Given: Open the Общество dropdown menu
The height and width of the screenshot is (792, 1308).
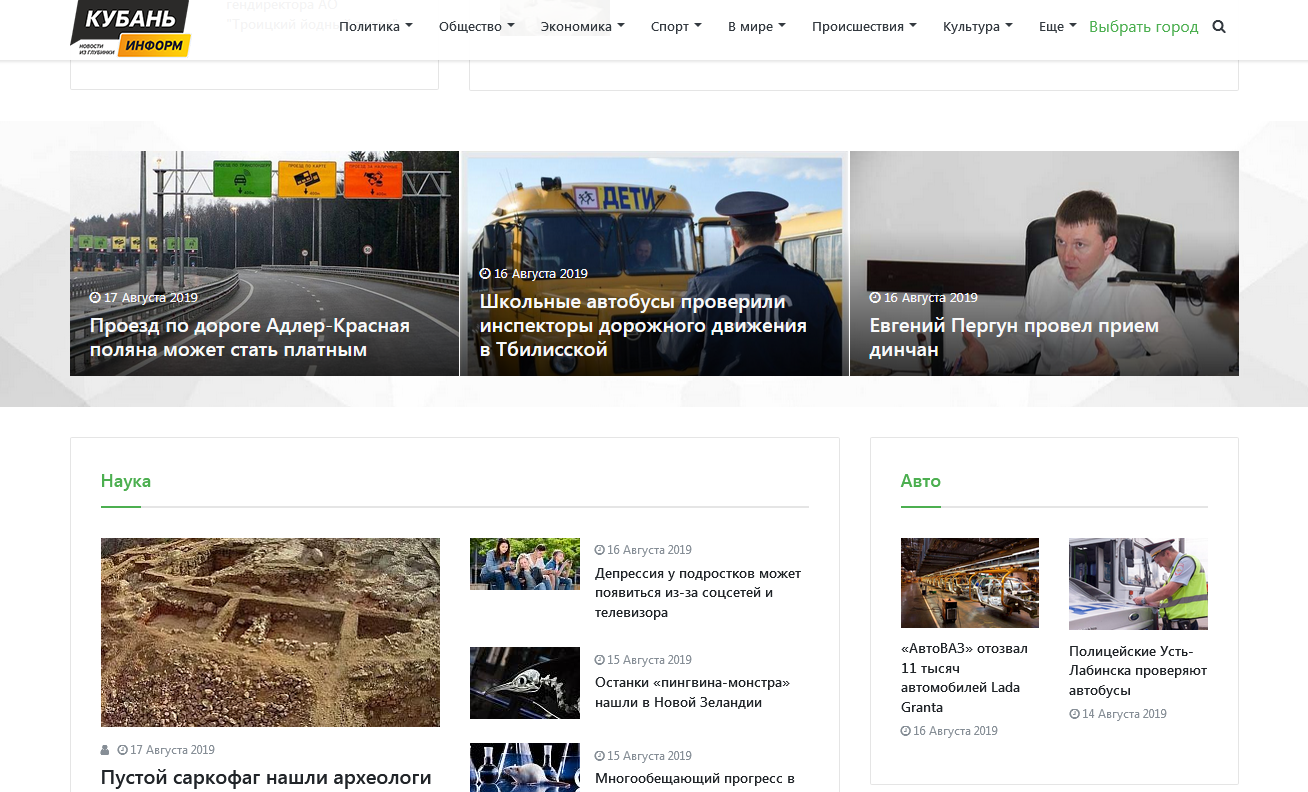Looking at the screenshot, I should 476,27.
